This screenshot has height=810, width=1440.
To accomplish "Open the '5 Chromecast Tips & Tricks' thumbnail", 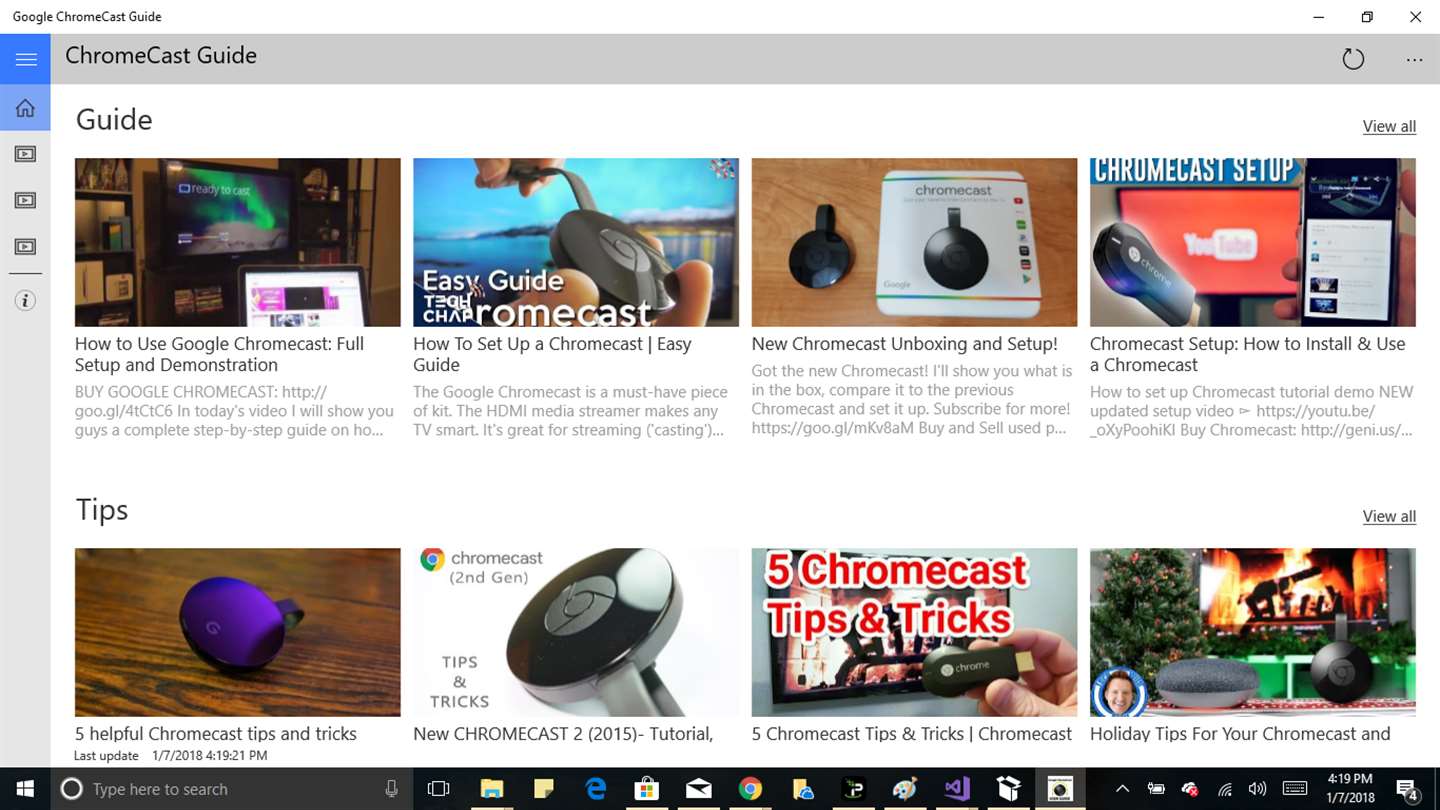I will click(x=914, y=632).
